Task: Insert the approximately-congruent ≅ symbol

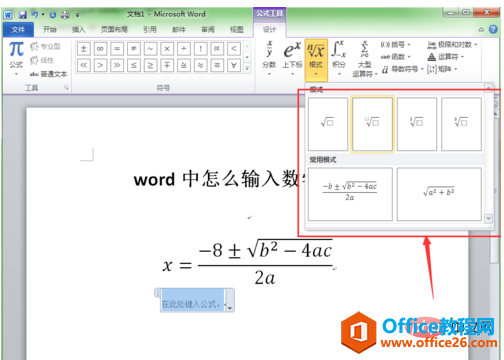Action: [x=184, y=65]
